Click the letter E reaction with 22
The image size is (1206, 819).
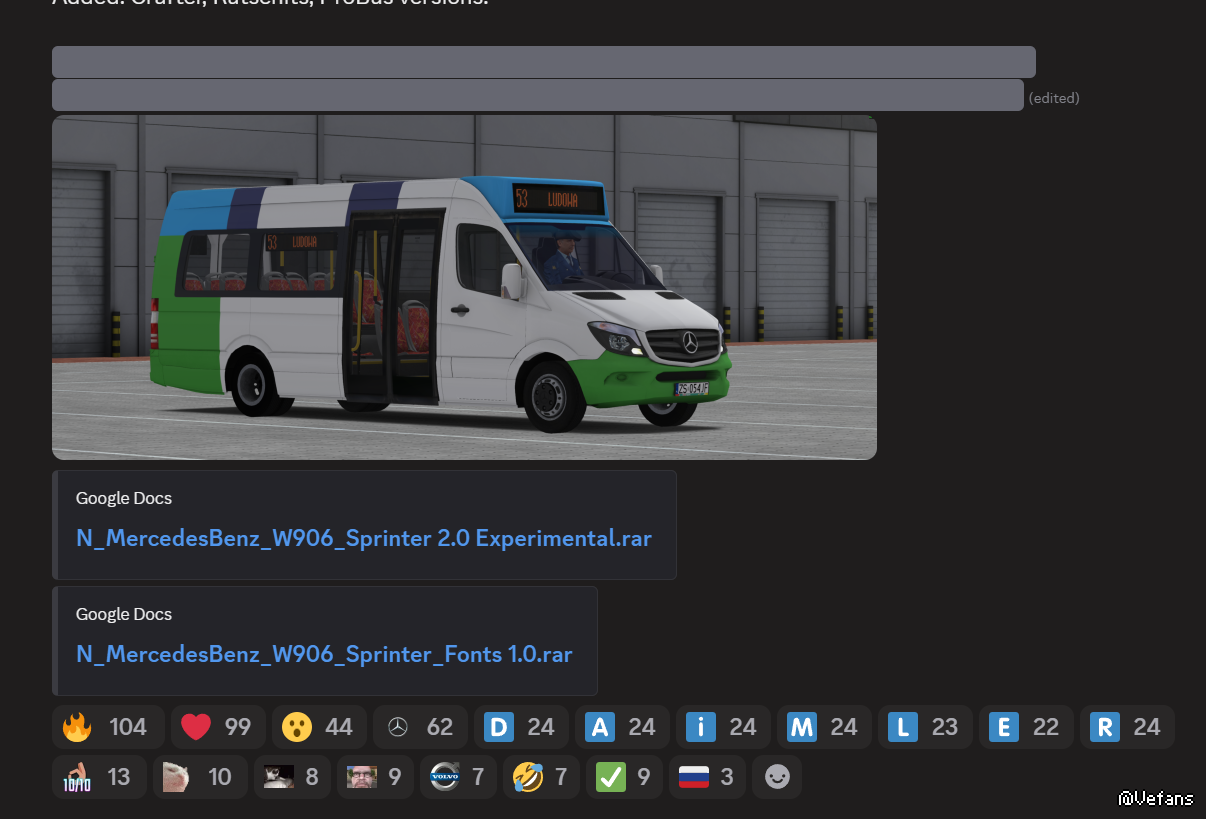1026,727
